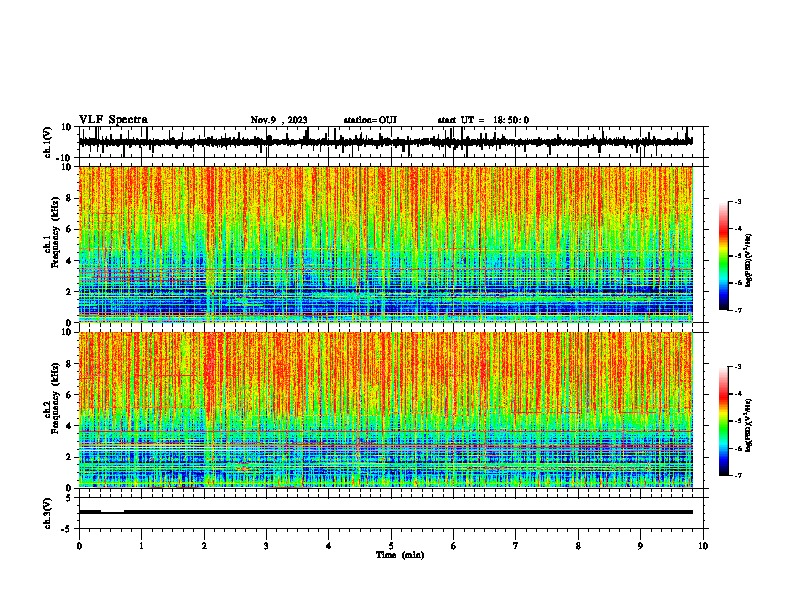Click the ch.1 PSD color scale bar
The width and height of the screenshot is (792, 612).
point(723,256)
